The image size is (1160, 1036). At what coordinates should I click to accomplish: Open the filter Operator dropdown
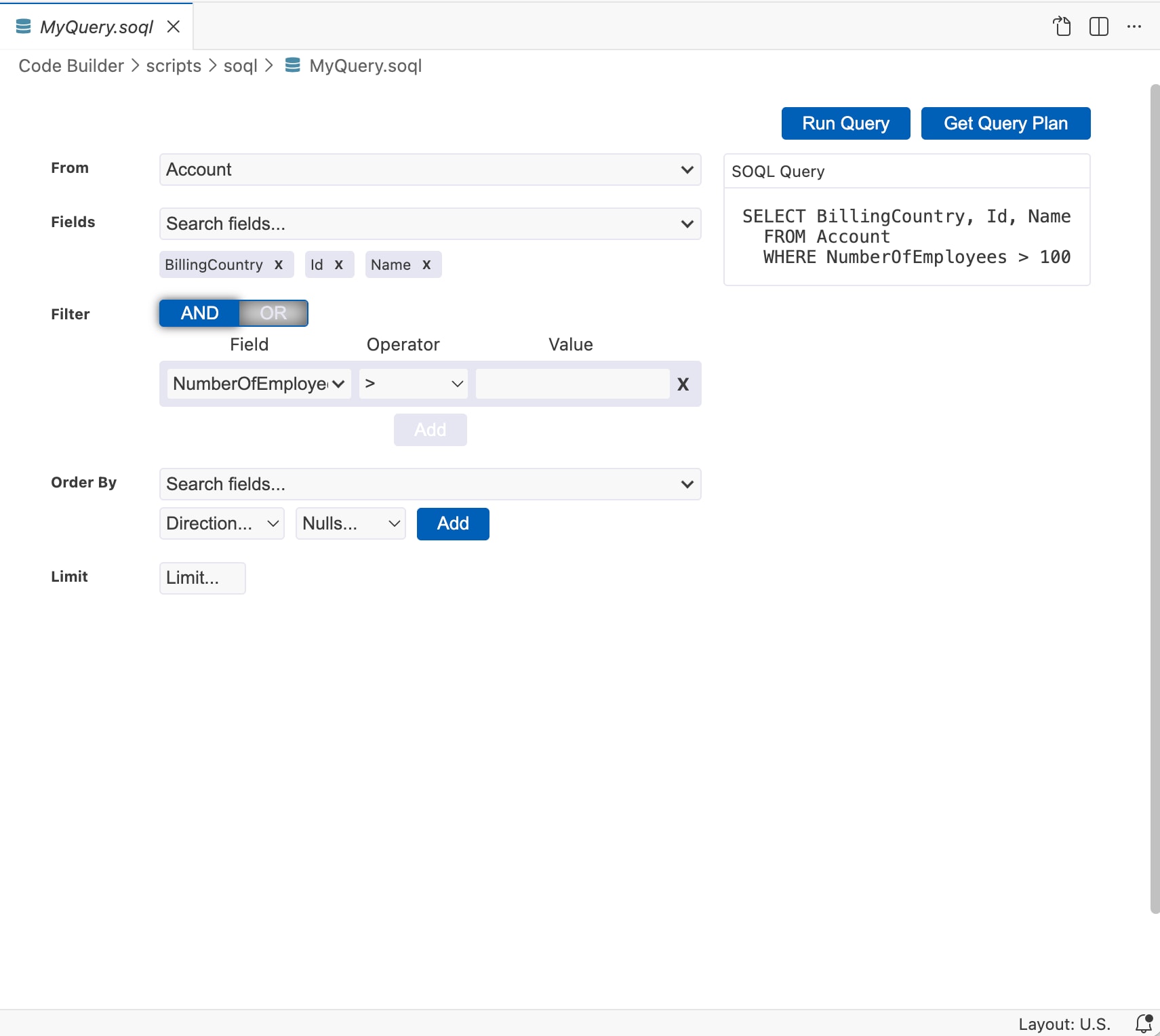pos(412,384)
